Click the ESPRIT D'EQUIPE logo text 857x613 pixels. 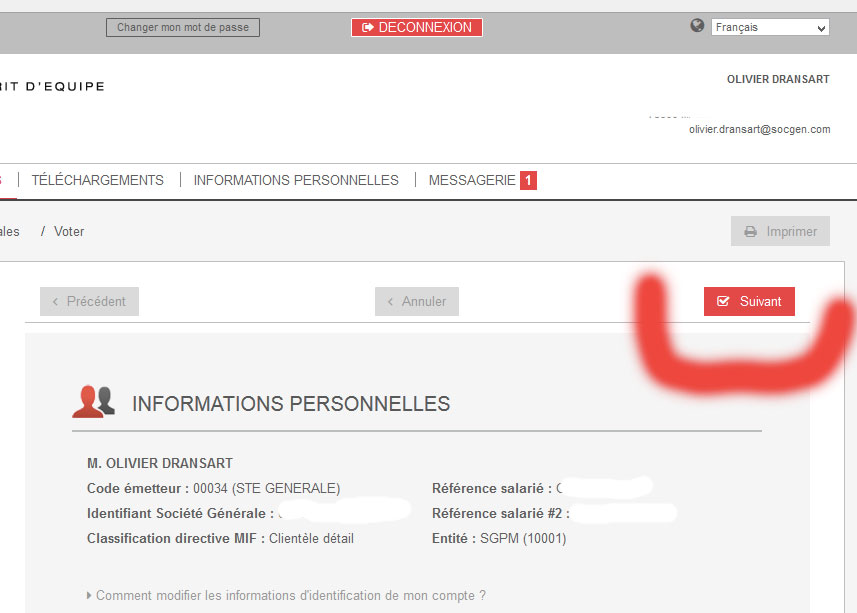click(52, 87)
